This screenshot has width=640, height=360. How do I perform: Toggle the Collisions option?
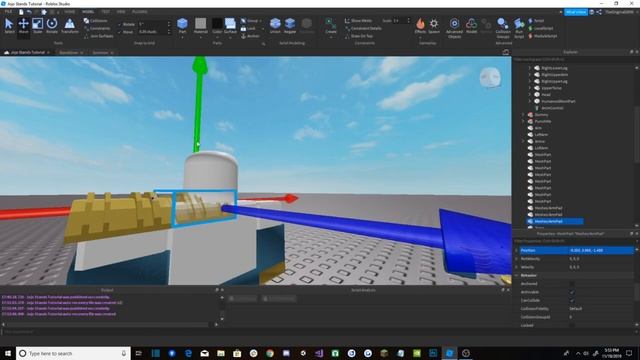tap(96, 21)
